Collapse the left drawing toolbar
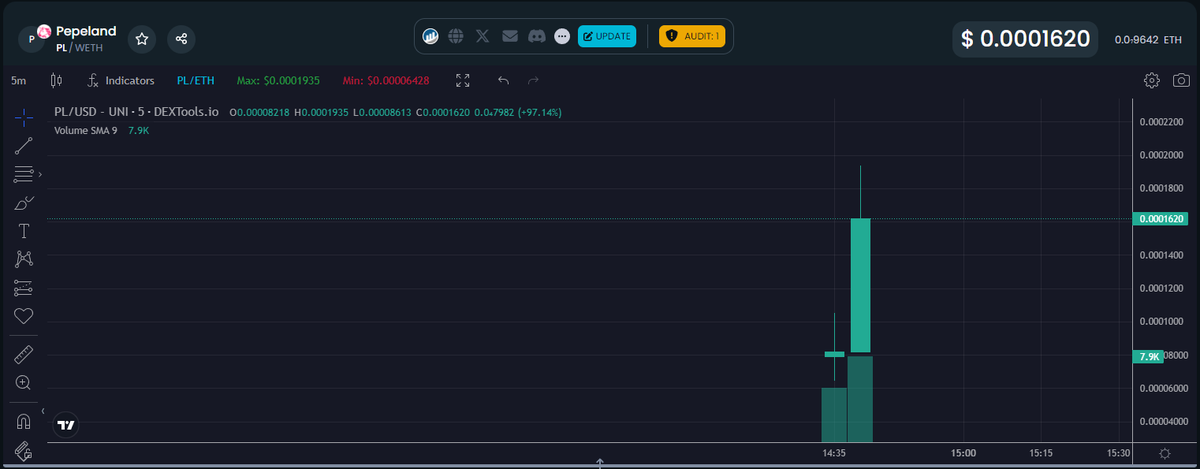This screenshot has height=469, width=1200. pos(43,411)
